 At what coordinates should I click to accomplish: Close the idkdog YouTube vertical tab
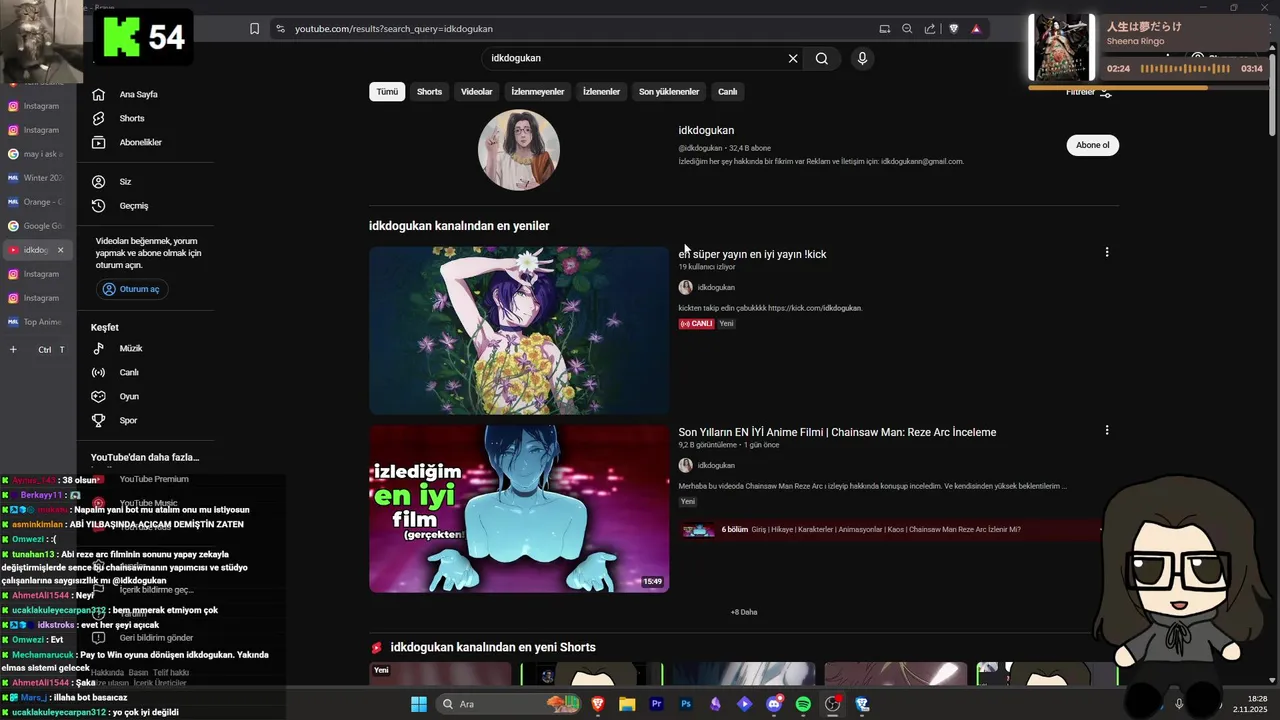click(60, 250)
